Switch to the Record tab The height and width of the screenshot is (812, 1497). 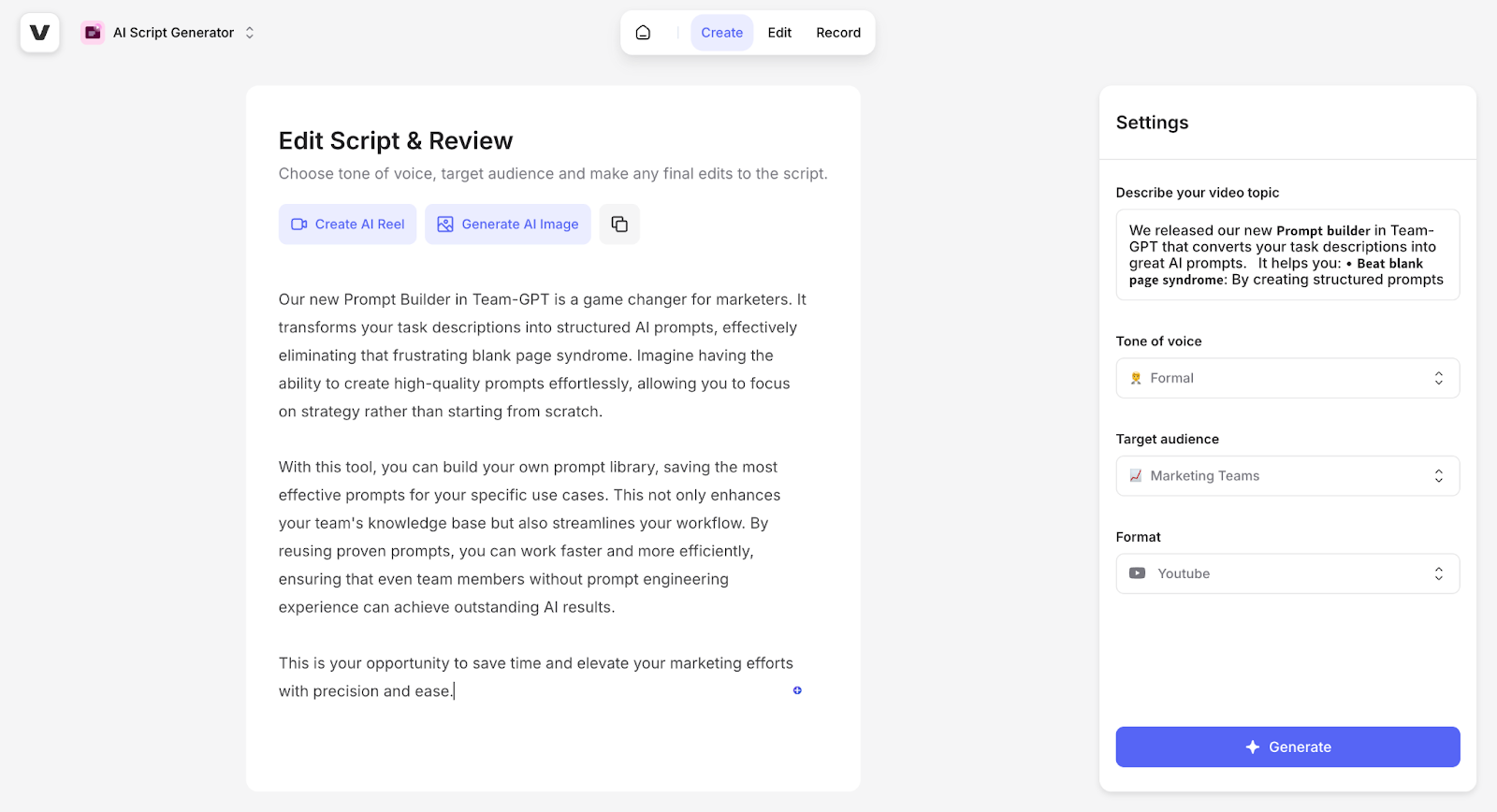click(x=838, y=33)
